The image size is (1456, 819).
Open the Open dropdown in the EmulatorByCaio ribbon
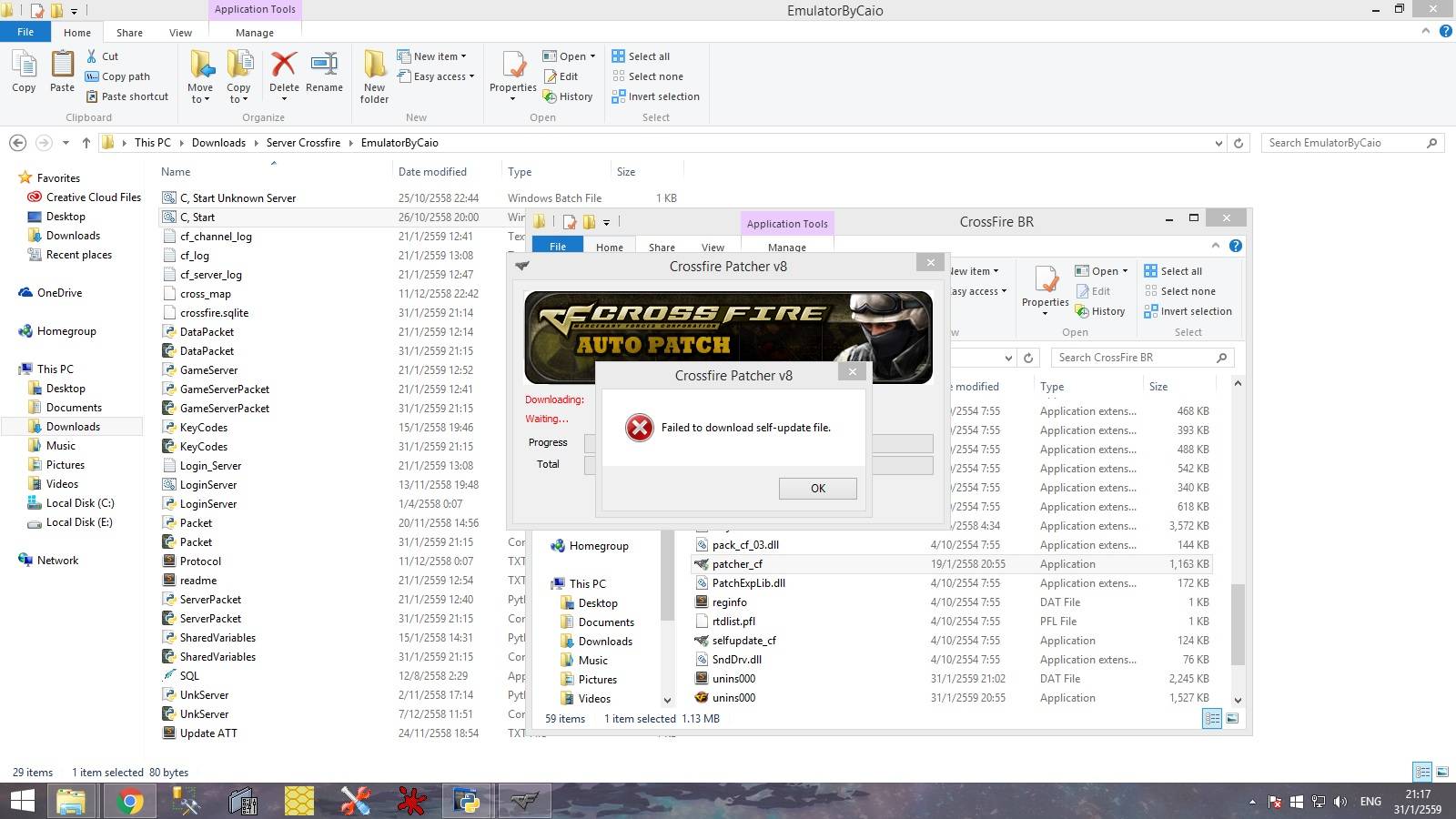[x=569, y=56]
